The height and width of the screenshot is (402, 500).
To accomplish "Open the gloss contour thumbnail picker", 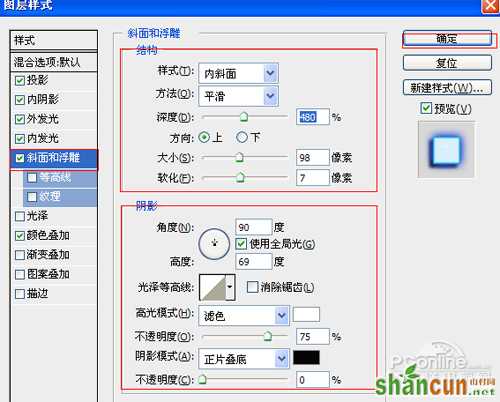I will [x=217, y=287].
